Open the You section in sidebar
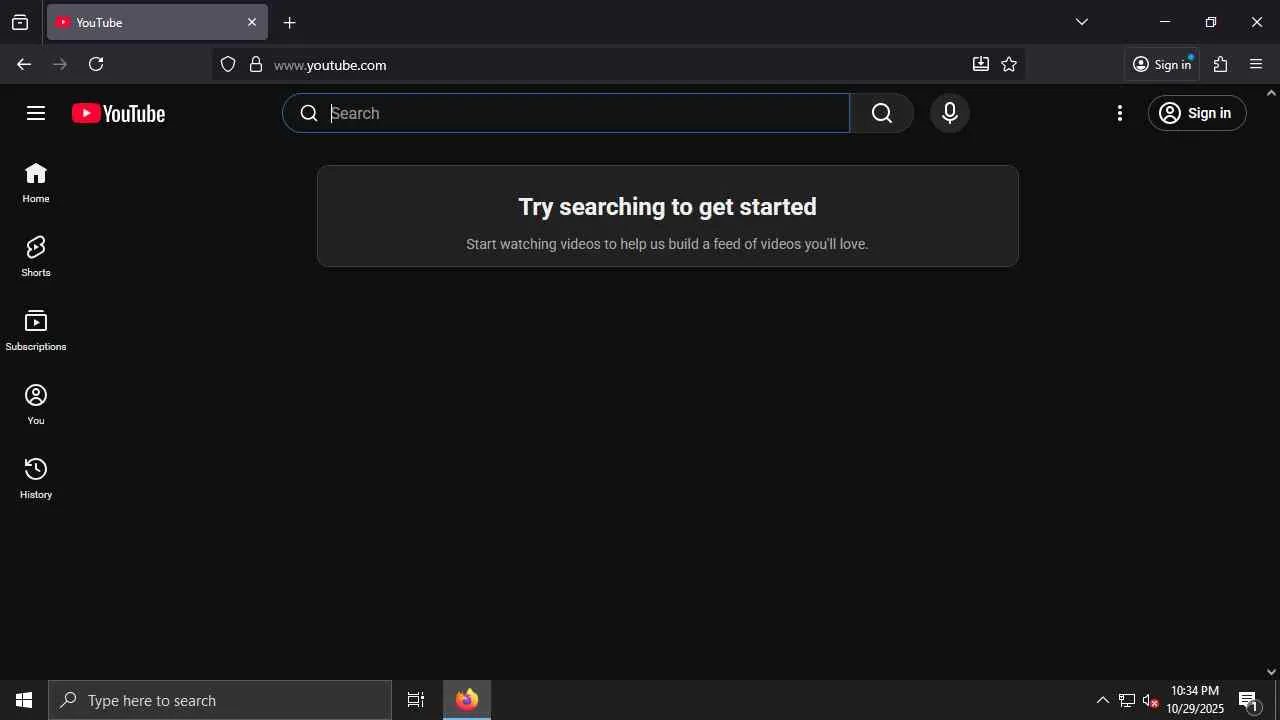1280x720 pixels. pos(36,406)
